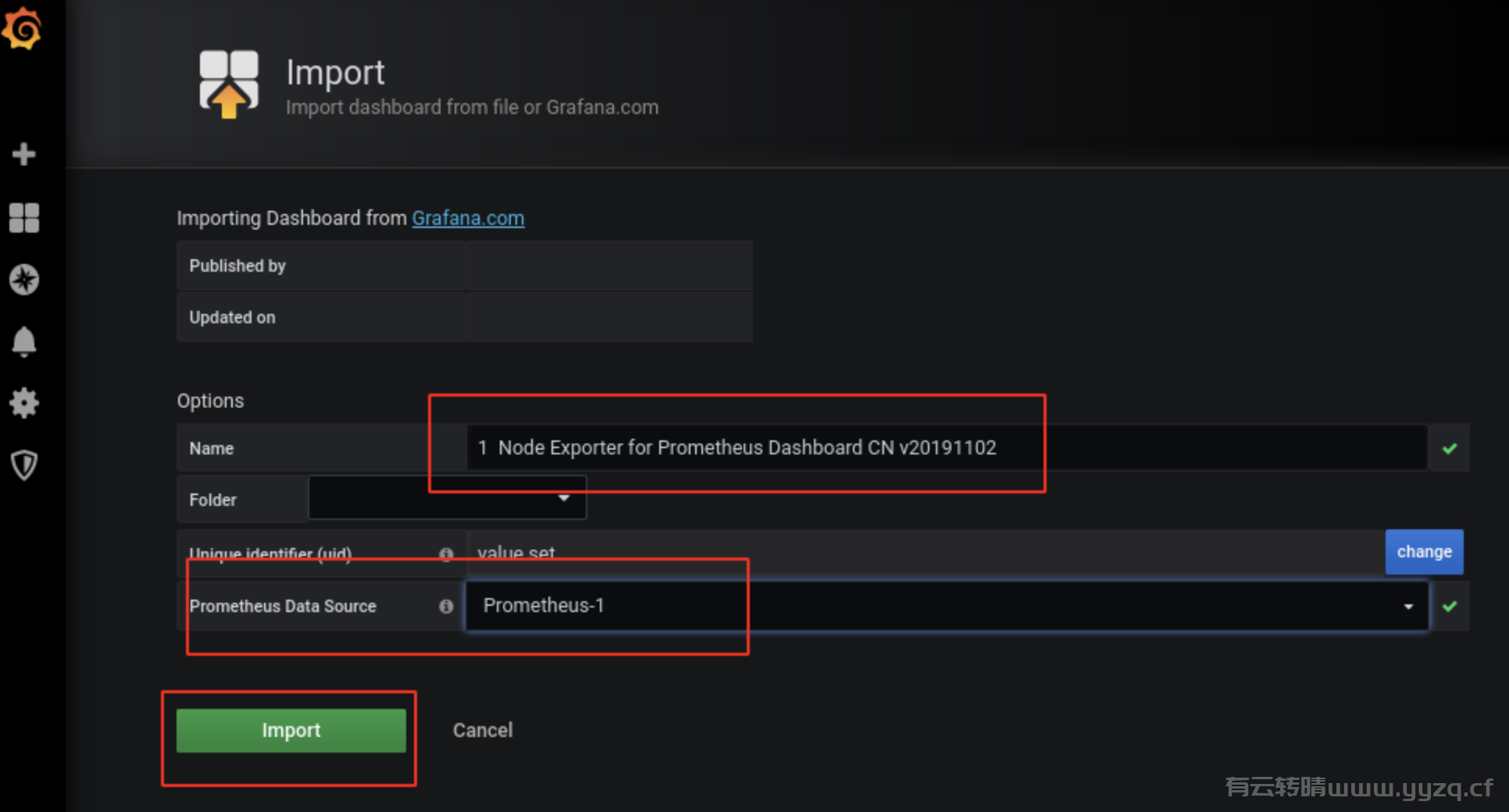1509x812 pixels.
Task: Click green checkmark beside Prometheus data source
Action: click(x=1450, y=606)
